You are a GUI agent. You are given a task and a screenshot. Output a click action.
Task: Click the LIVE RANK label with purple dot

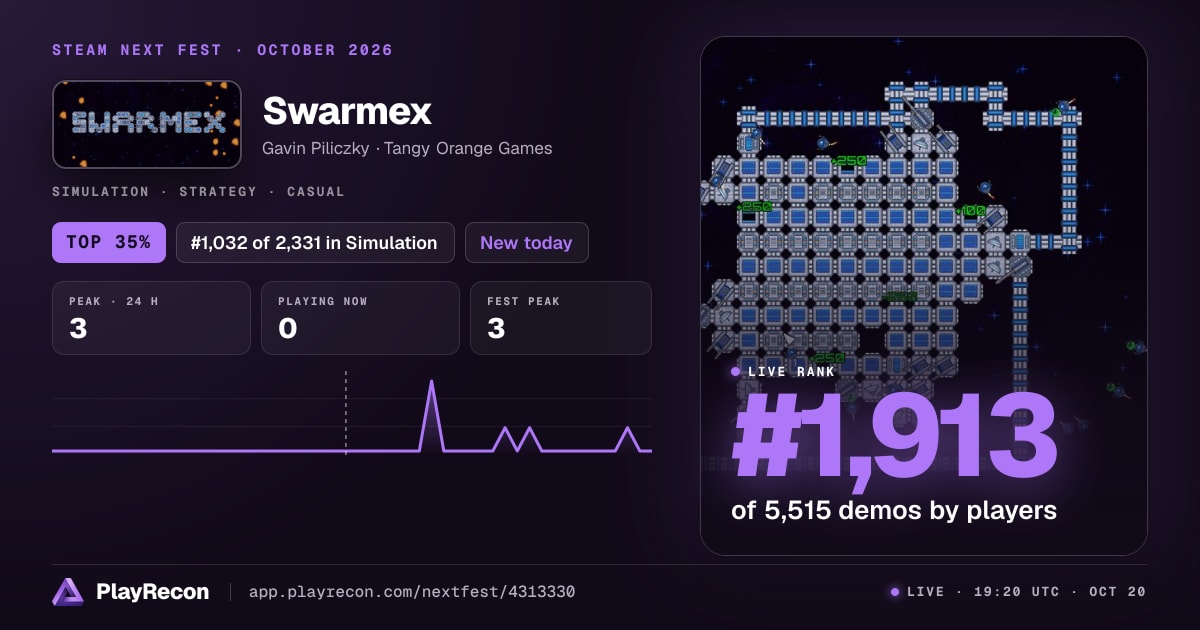pyautogui.click(x=782, y=372)
